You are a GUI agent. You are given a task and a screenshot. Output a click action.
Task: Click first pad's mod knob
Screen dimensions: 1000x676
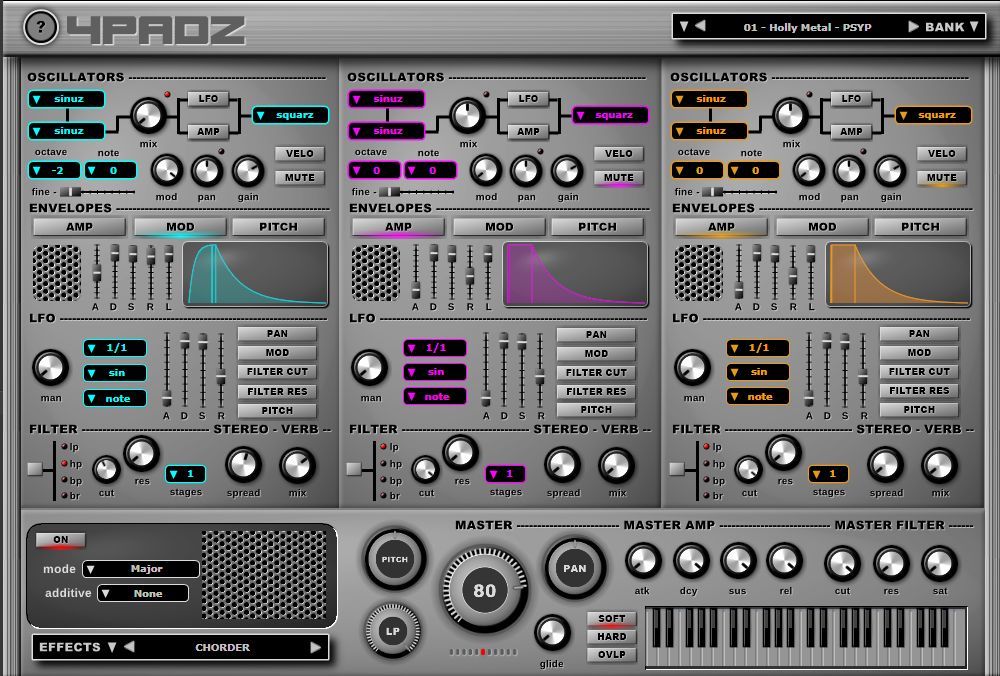pyautogui.click(x=166, y=171)
